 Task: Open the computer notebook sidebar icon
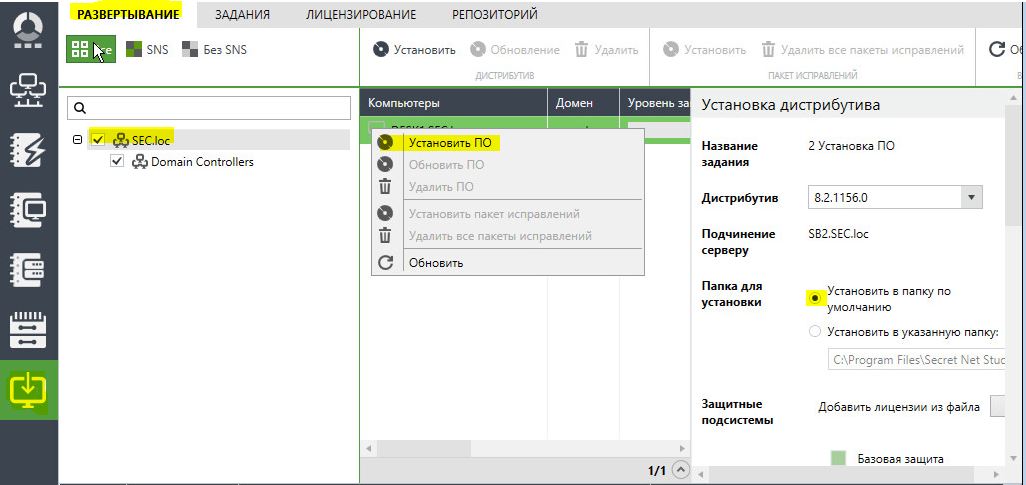[x=28, y=210]
